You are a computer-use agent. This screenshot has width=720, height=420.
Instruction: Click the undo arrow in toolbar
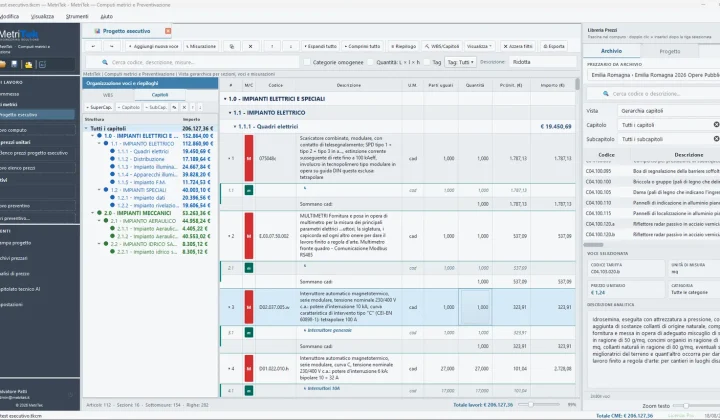[93, 46]
